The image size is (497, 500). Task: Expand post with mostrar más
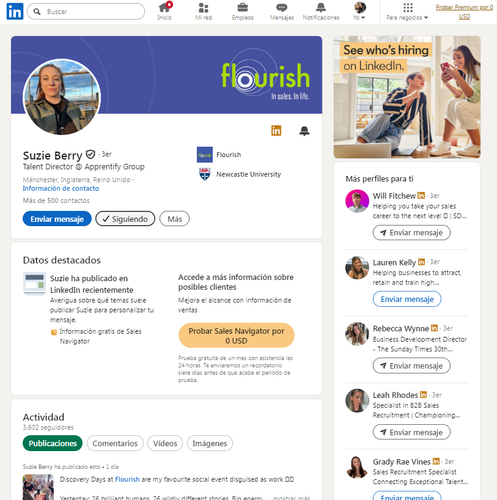tap(291, 497)
